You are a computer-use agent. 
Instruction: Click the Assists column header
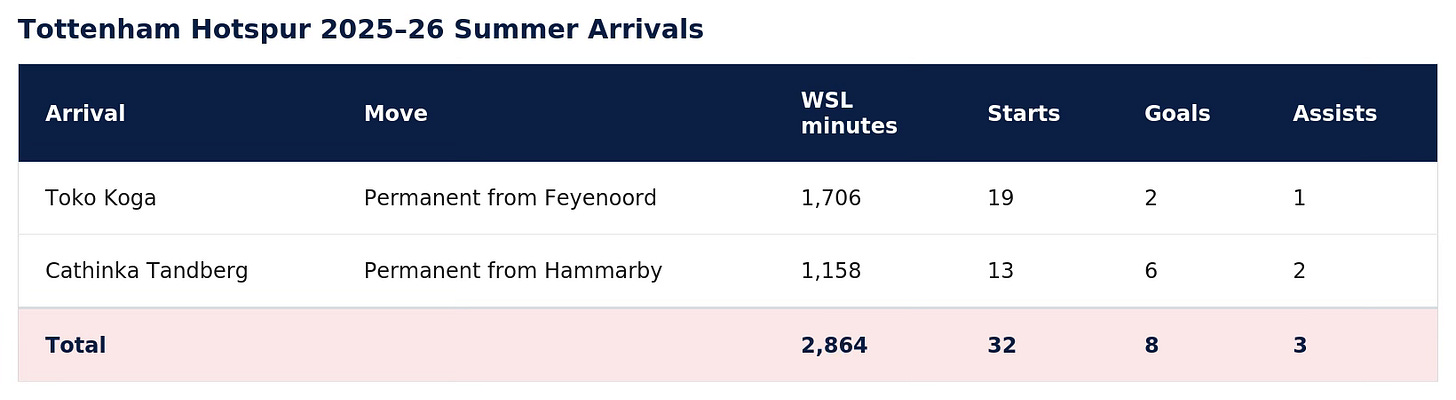click(x=1334, y=114)
